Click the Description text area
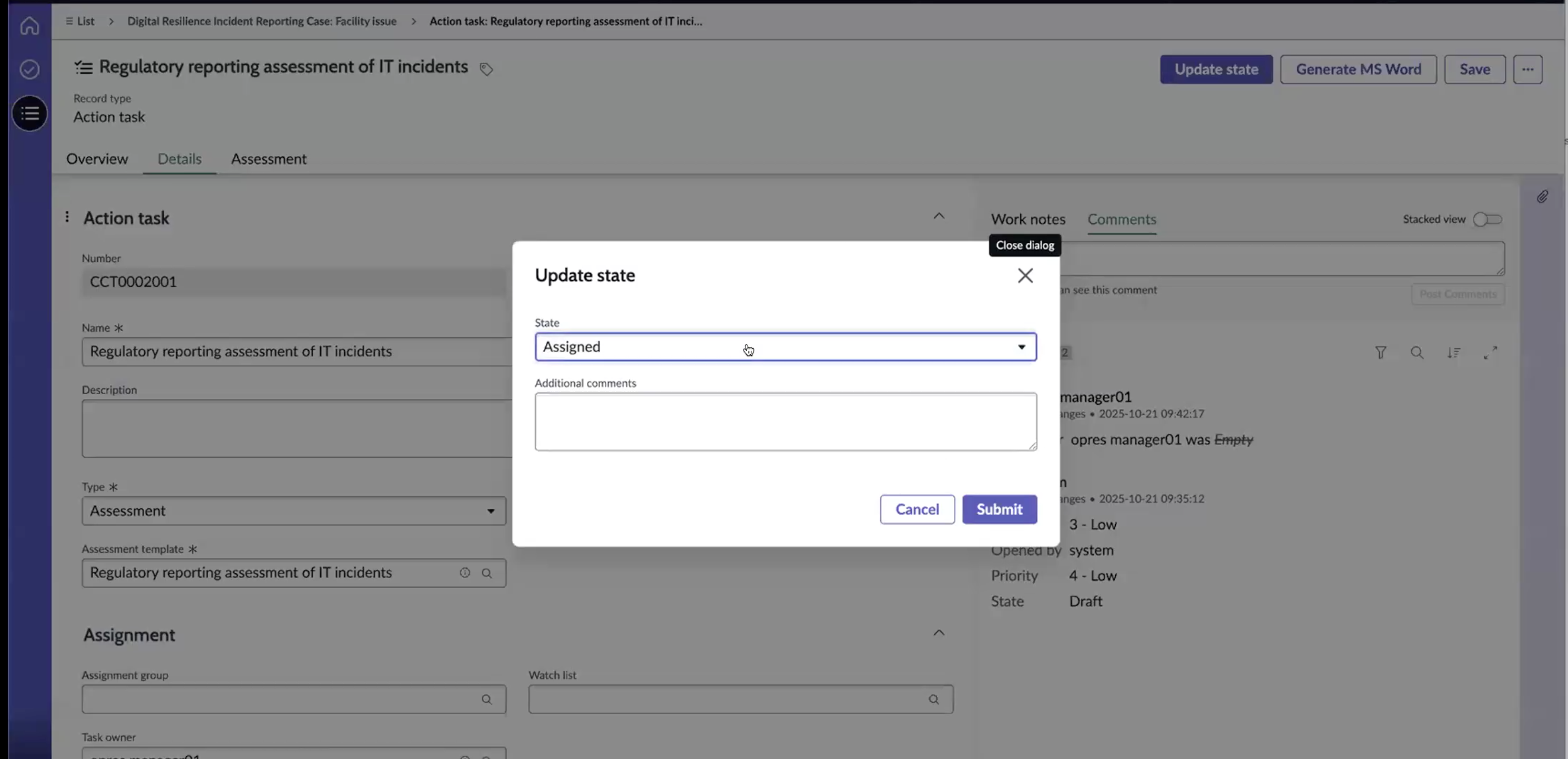Viewport: 1568px width, 759px height. pos(297,428)
